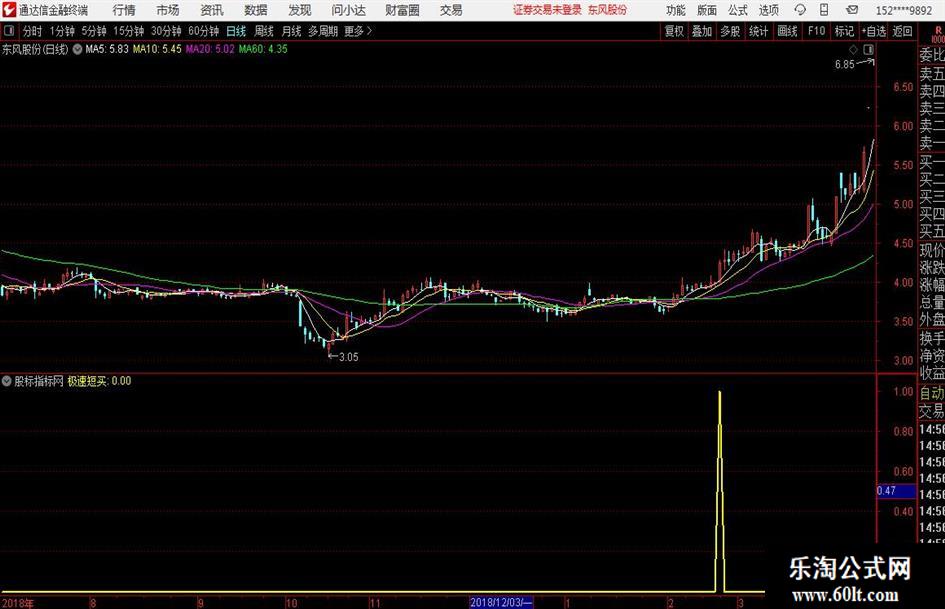This screenshot has width=945, height=609.
Task: Add stock via +自选 button
Action: coord(874,31)
